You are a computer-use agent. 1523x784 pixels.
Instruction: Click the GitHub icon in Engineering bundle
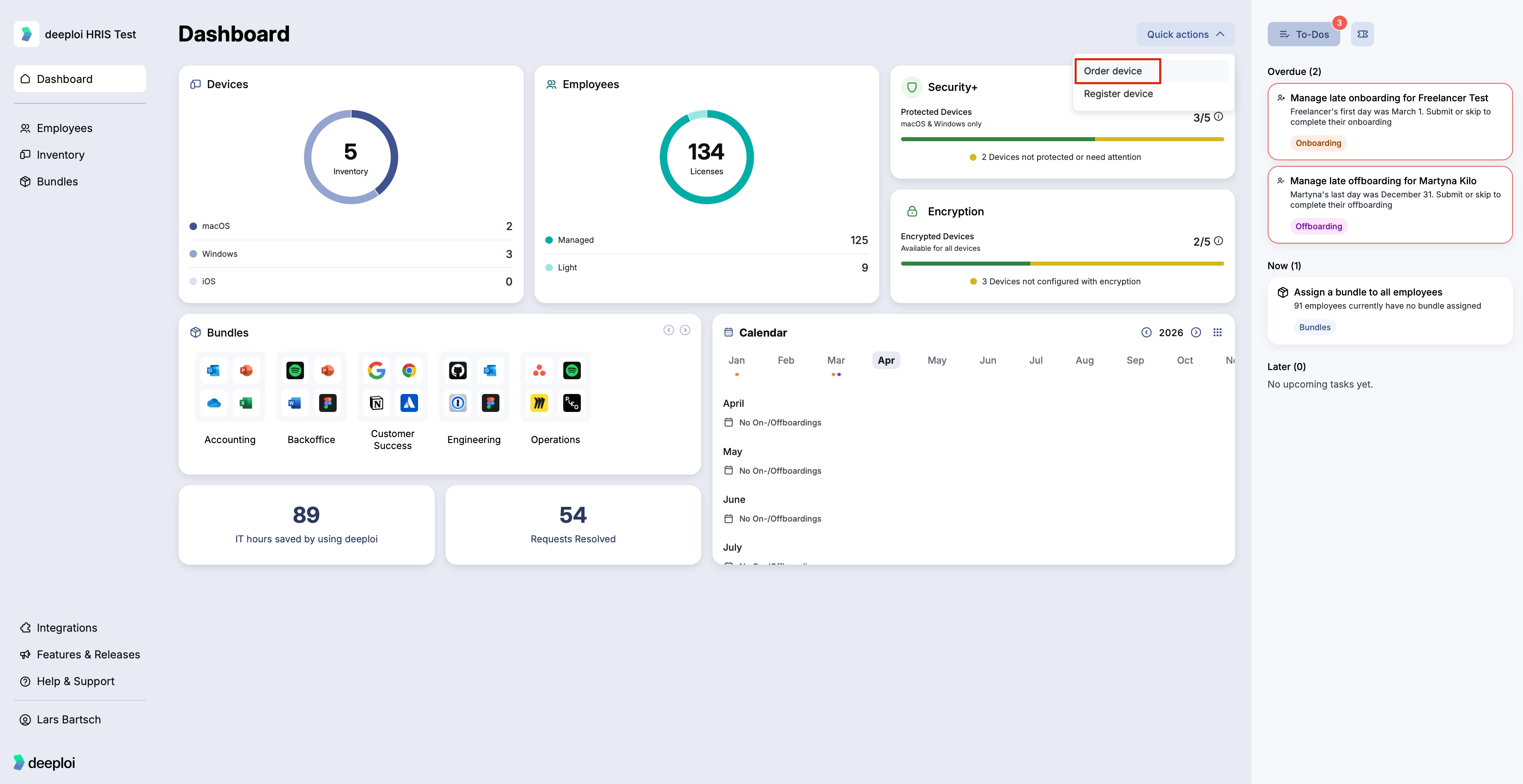pos(458,371)
